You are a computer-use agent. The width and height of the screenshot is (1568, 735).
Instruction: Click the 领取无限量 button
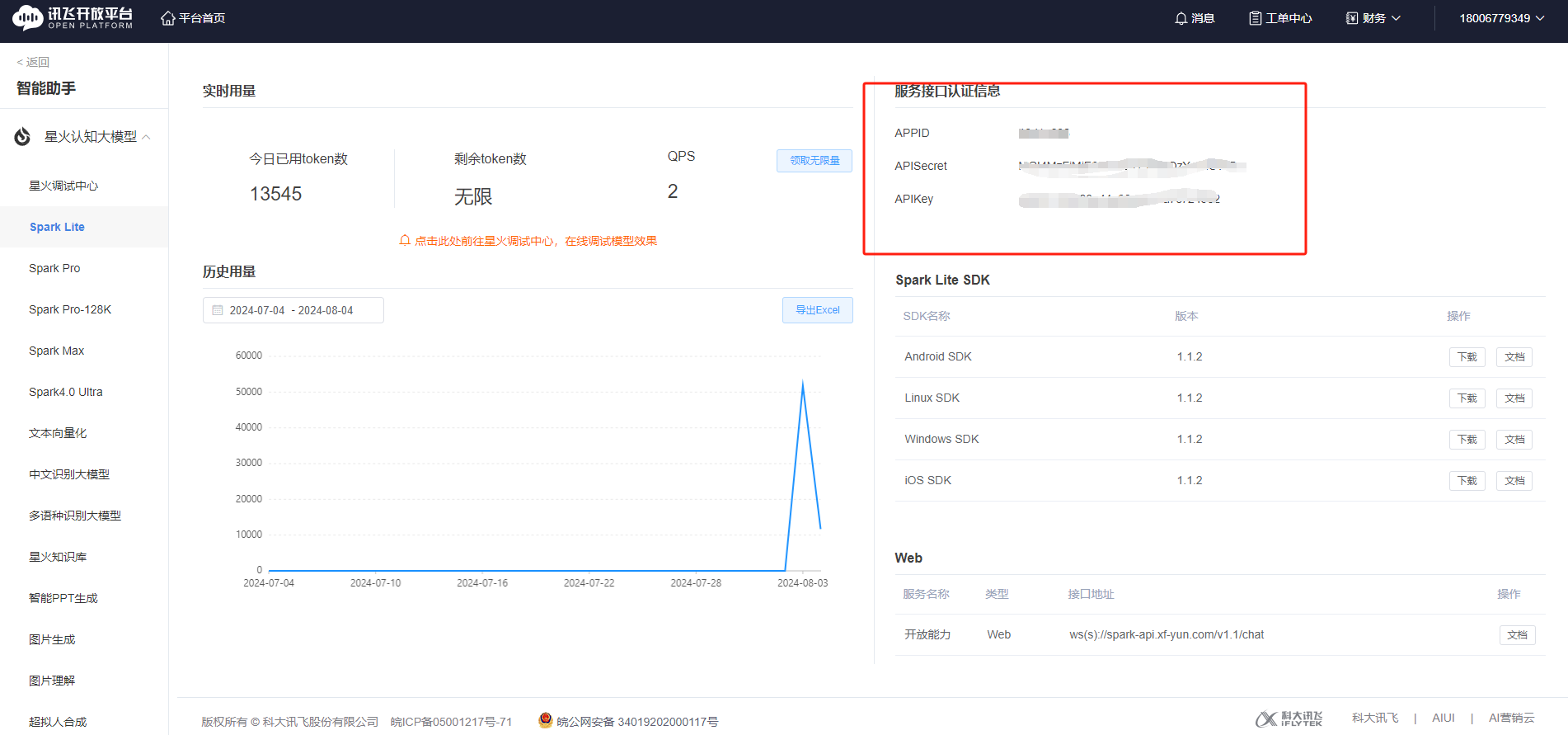tap(814, 161)
